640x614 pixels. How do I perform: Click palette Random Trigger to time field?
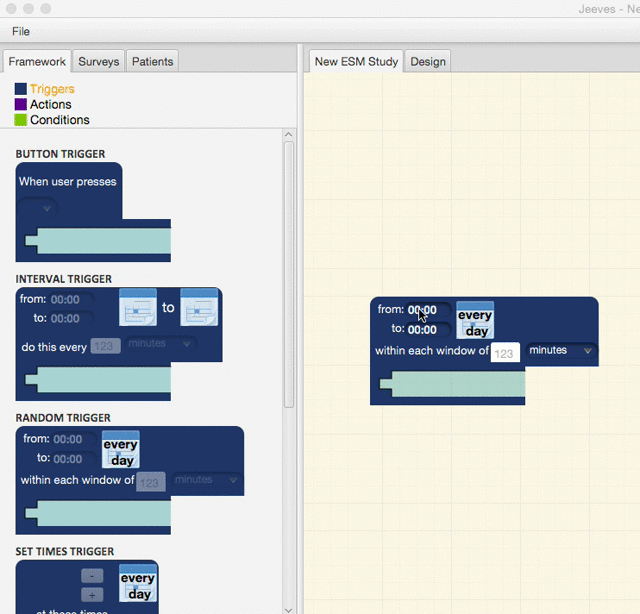(x=73, y=459)
